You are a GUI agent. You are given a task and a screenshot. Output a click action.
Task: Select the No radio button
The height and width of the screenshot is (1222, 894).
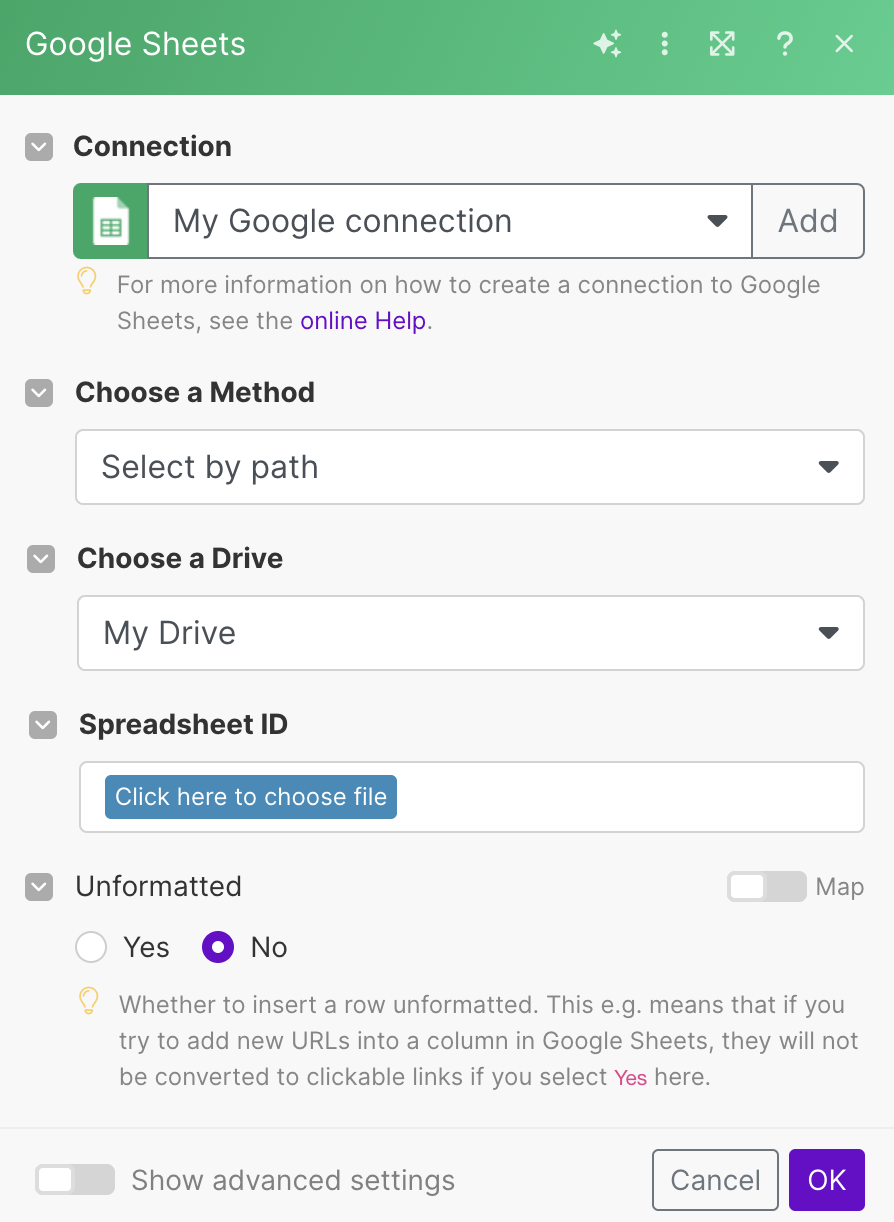(218, 947)
